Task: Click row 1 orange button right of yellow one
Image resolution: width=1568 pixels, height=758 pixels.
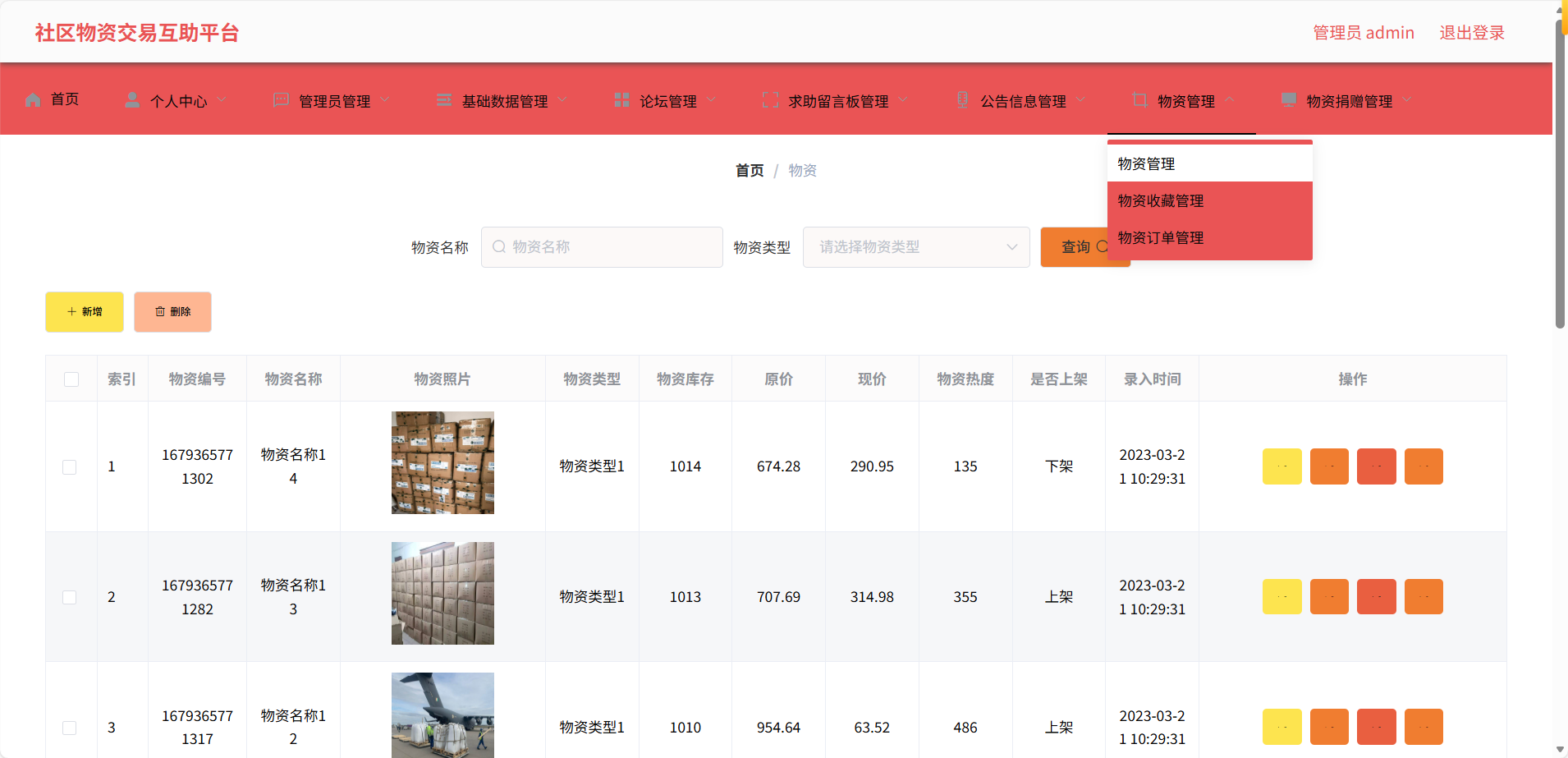Action: click(x=1329, y=466)
